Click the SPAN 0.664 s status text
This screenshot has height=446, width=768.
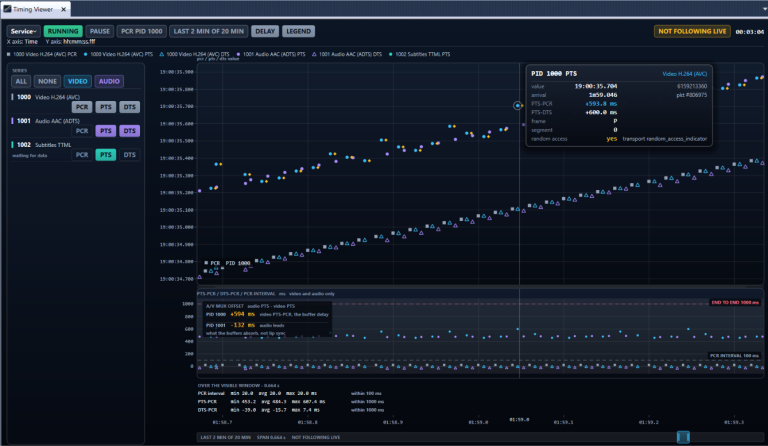pyautogui.click(x=270, y=437)
